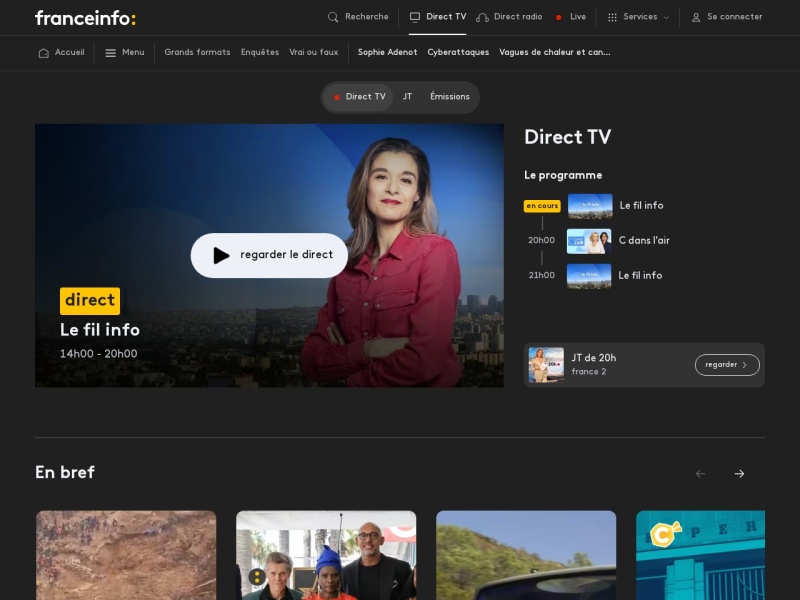
Task: Click the En bref heading
Action: tap(65, 472)
